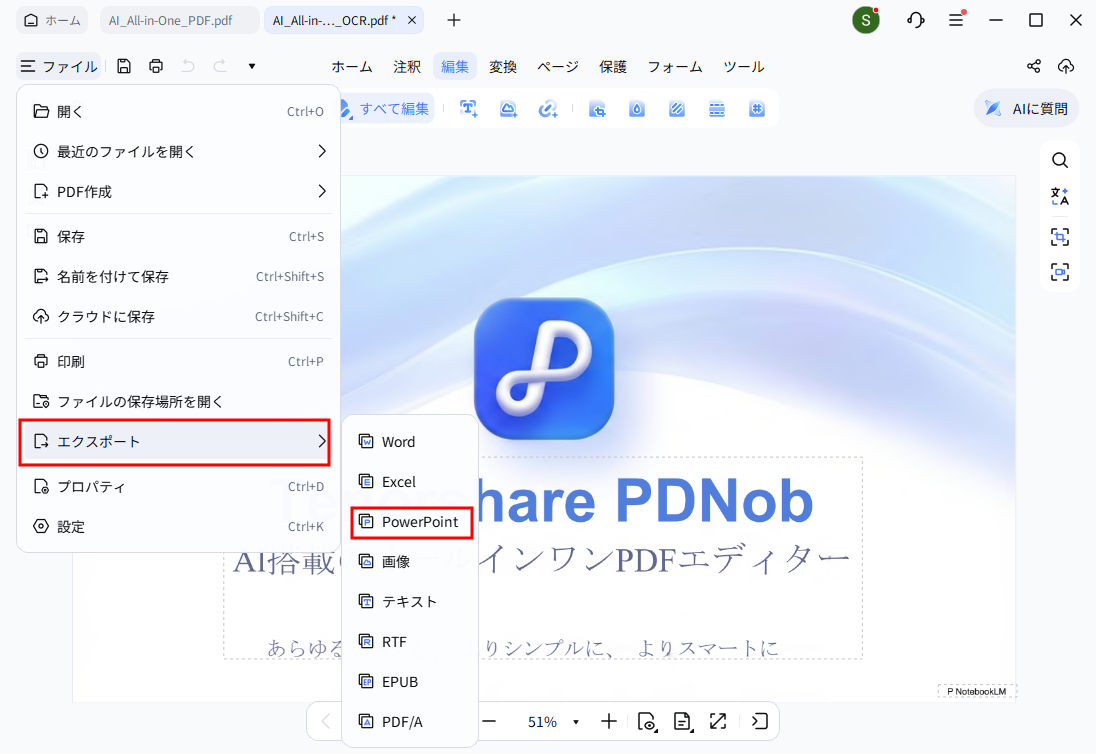Open a new tab with plus button

point(454,20)
